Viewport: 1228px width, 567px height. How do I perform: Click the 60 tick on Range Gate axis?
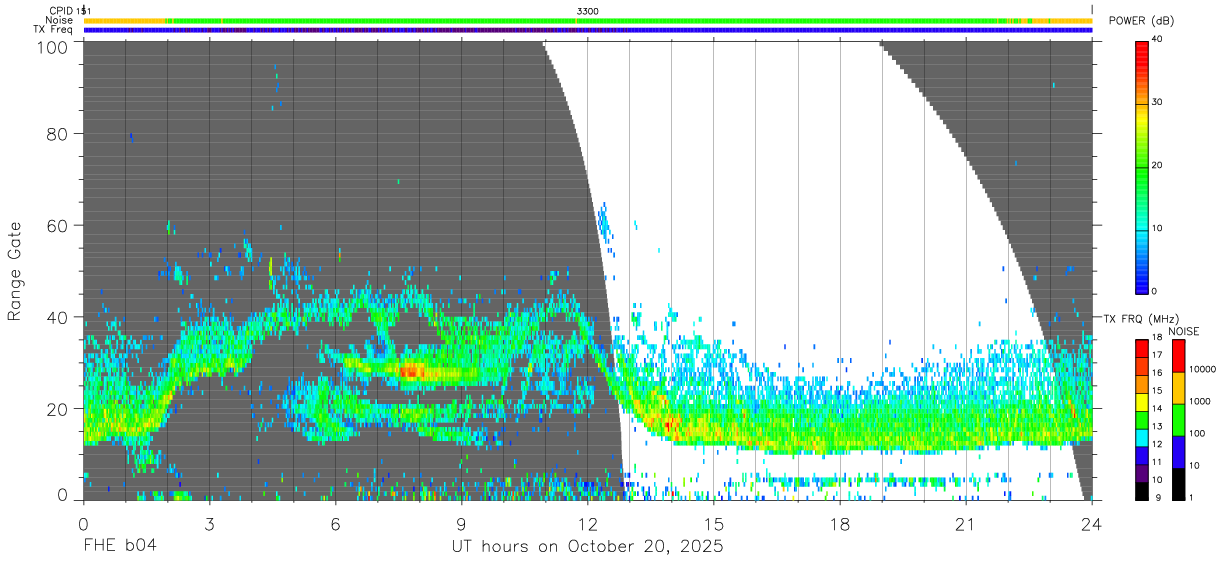coord(58,225)
